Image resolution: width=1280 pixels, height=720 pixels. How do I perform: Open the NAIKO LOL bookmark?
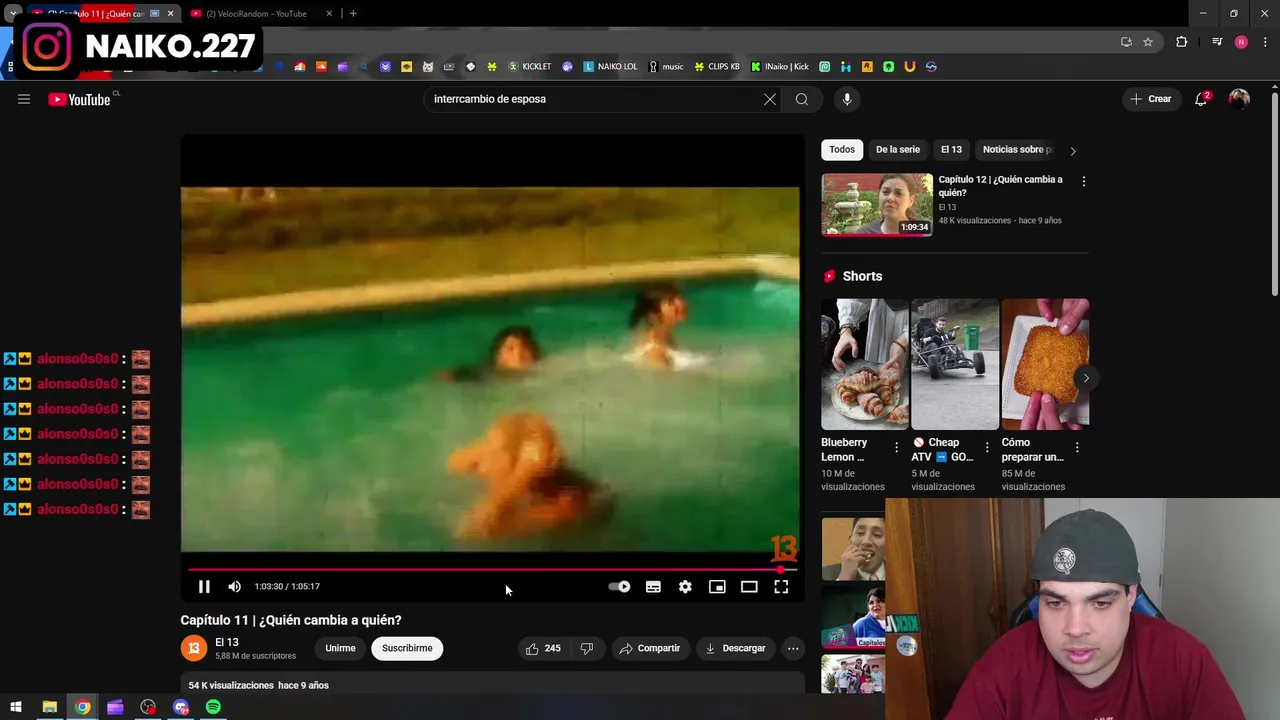tap(610, 67)
